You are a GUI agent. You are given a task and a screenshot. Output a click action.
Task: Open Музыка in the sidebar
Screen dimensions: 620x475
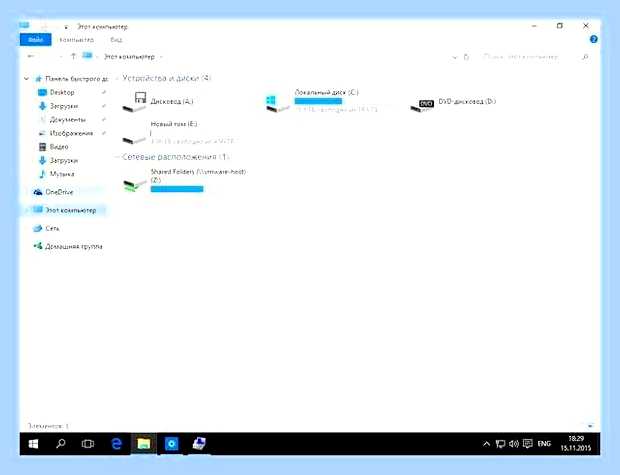(x=62, y=174)
